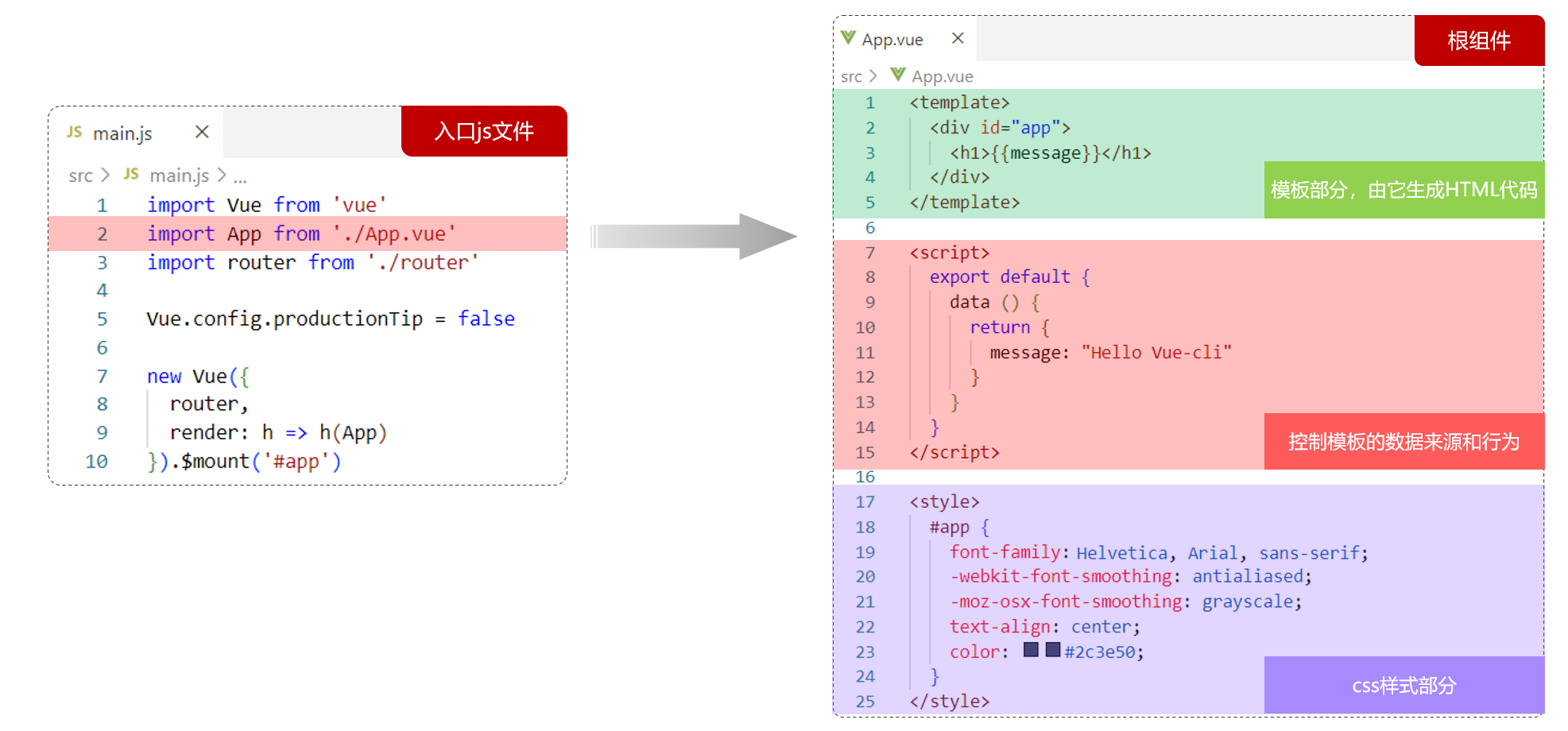
Task: Click "Hello Vue-cli" string
Action: (x=1156, y=352)
